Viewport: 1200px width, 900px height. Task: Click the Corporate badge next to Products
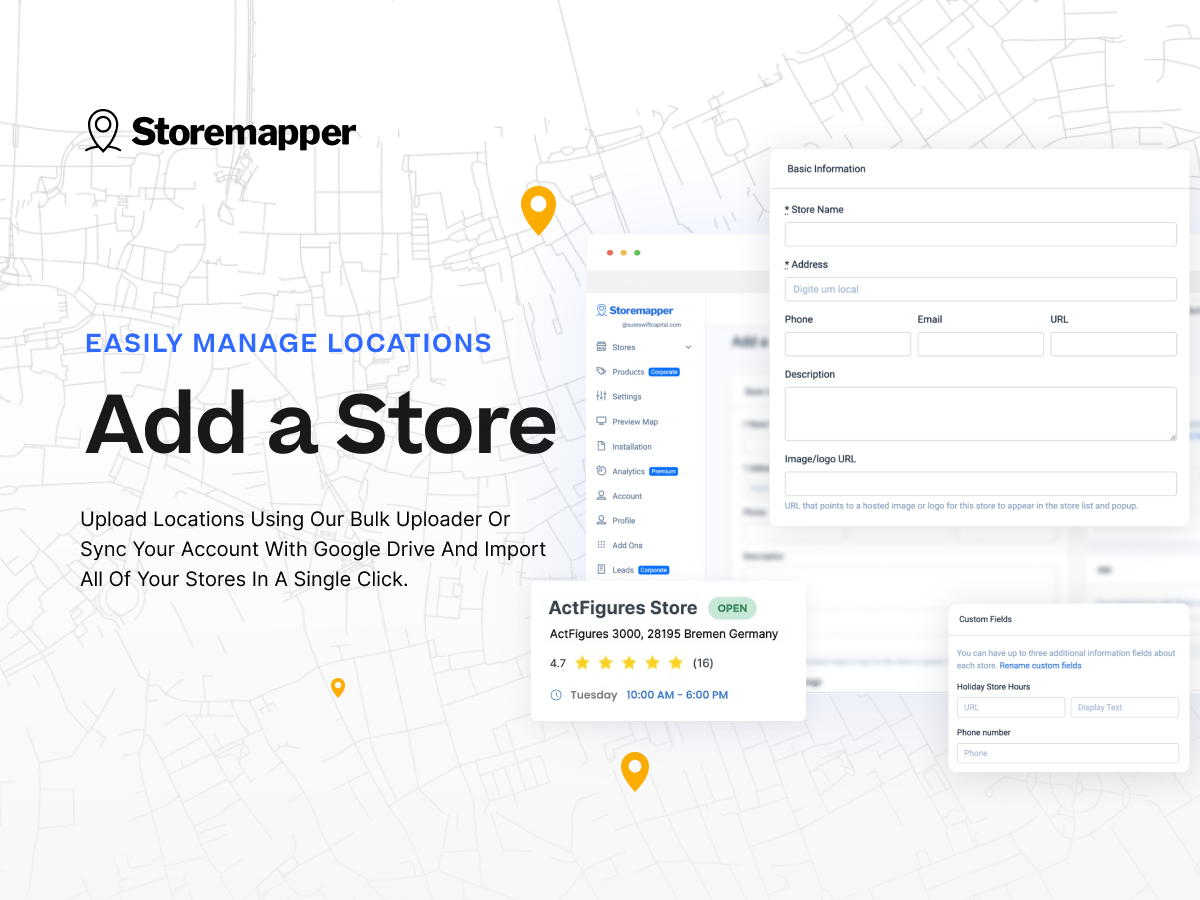click(x=664, y=372)
